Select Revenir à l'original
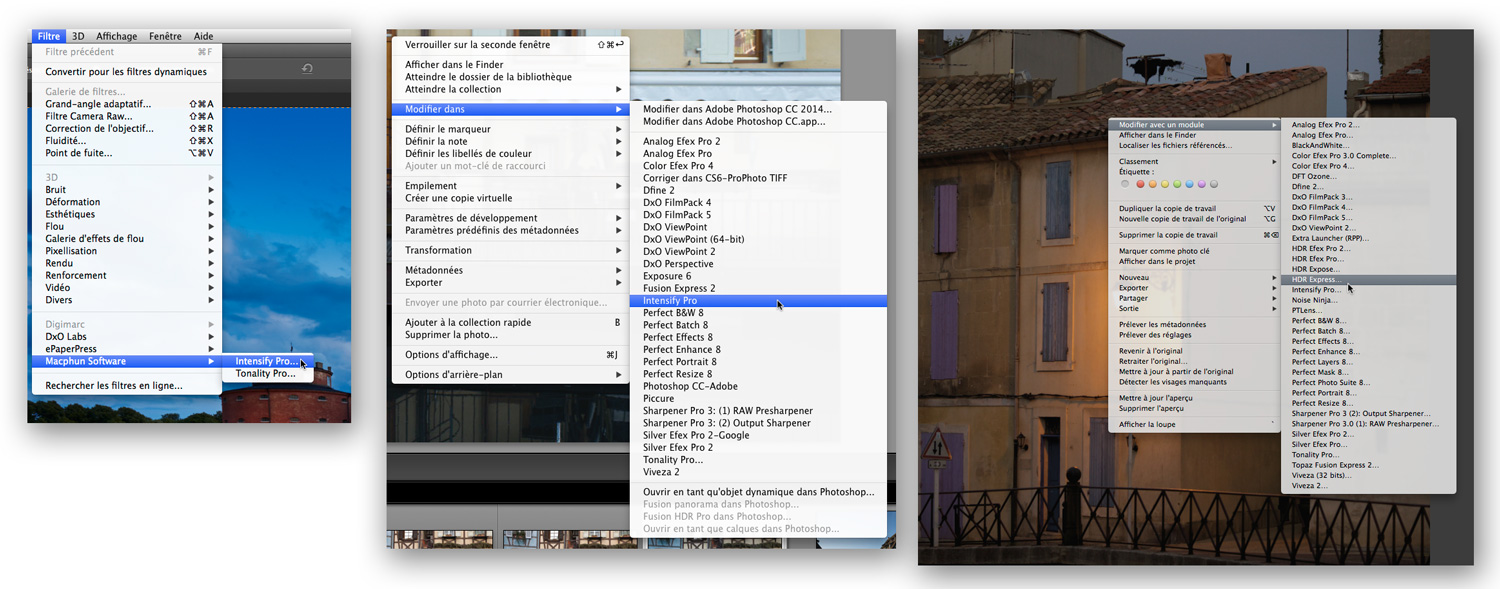This screenshot has height=589, width=1500. (1194, 351)
